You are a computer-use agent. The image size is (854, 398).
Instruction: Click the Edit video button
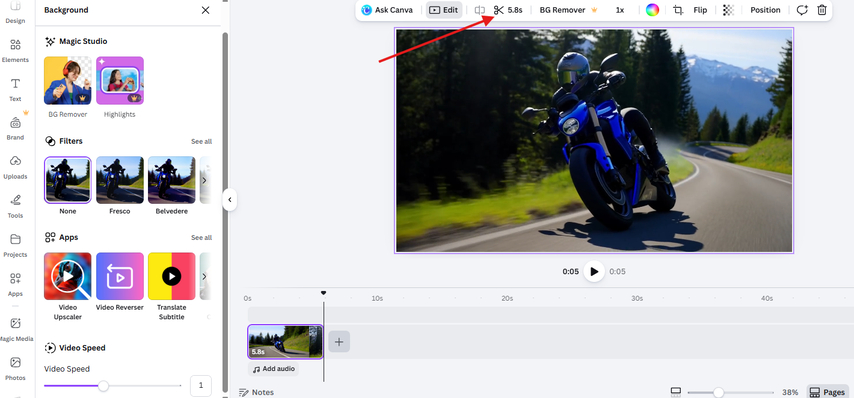444,10
